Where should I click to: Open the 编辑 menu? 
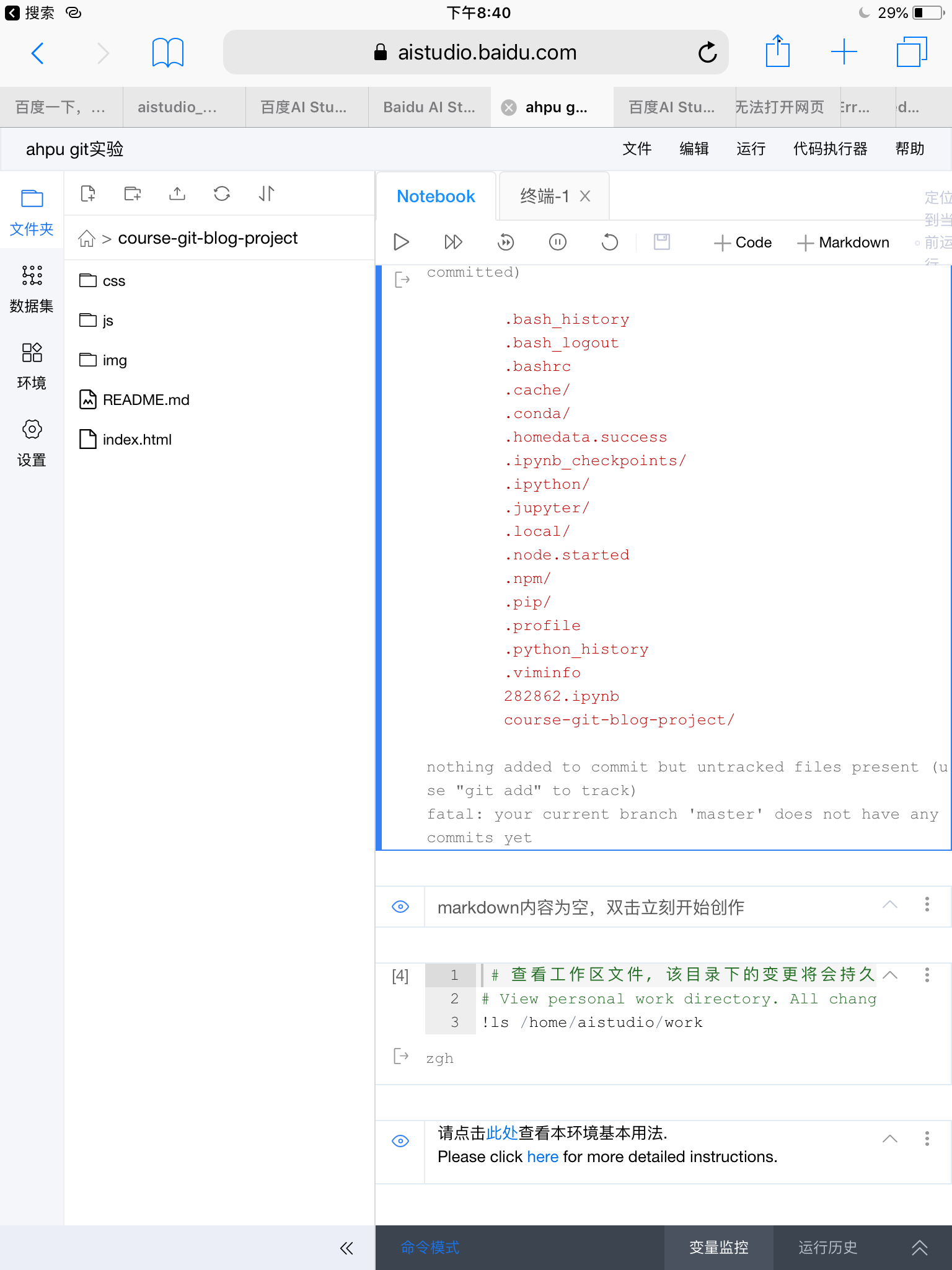pos(694,149)
